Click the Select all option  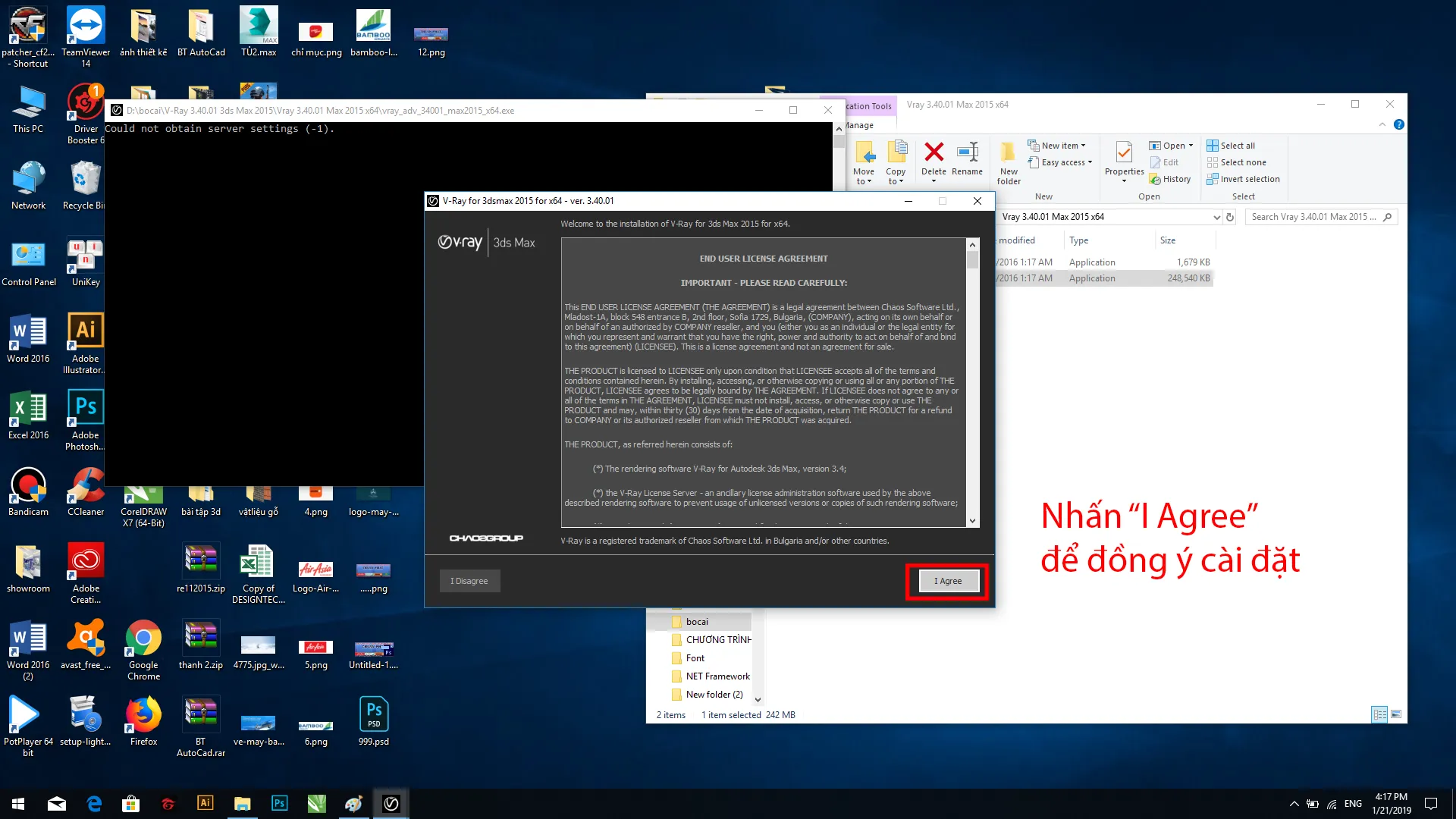coord(1237,146)
